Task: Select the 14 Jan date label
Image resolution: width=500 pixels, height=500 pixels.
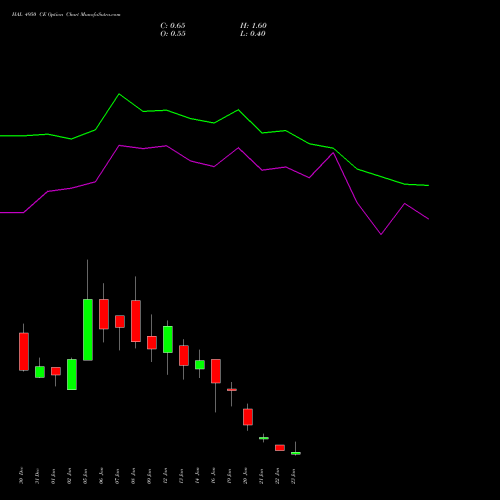Action: pyautogui.click(x=197, y=476)
